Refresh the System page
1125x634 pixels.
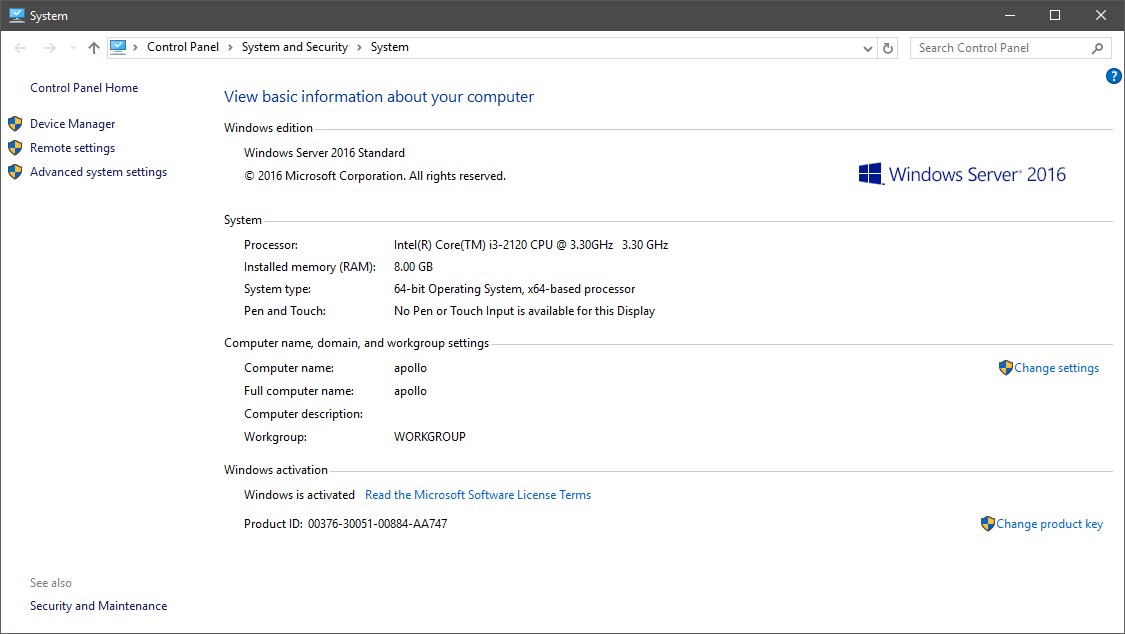(x=888, y=48)
